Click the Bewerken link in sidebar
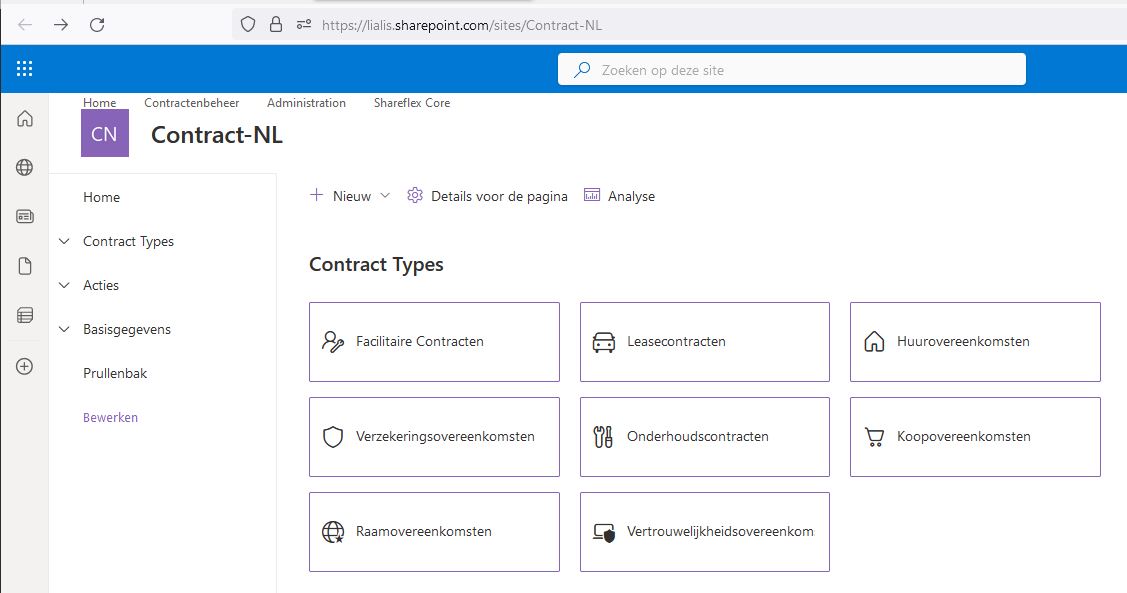 tap(111, 418)
